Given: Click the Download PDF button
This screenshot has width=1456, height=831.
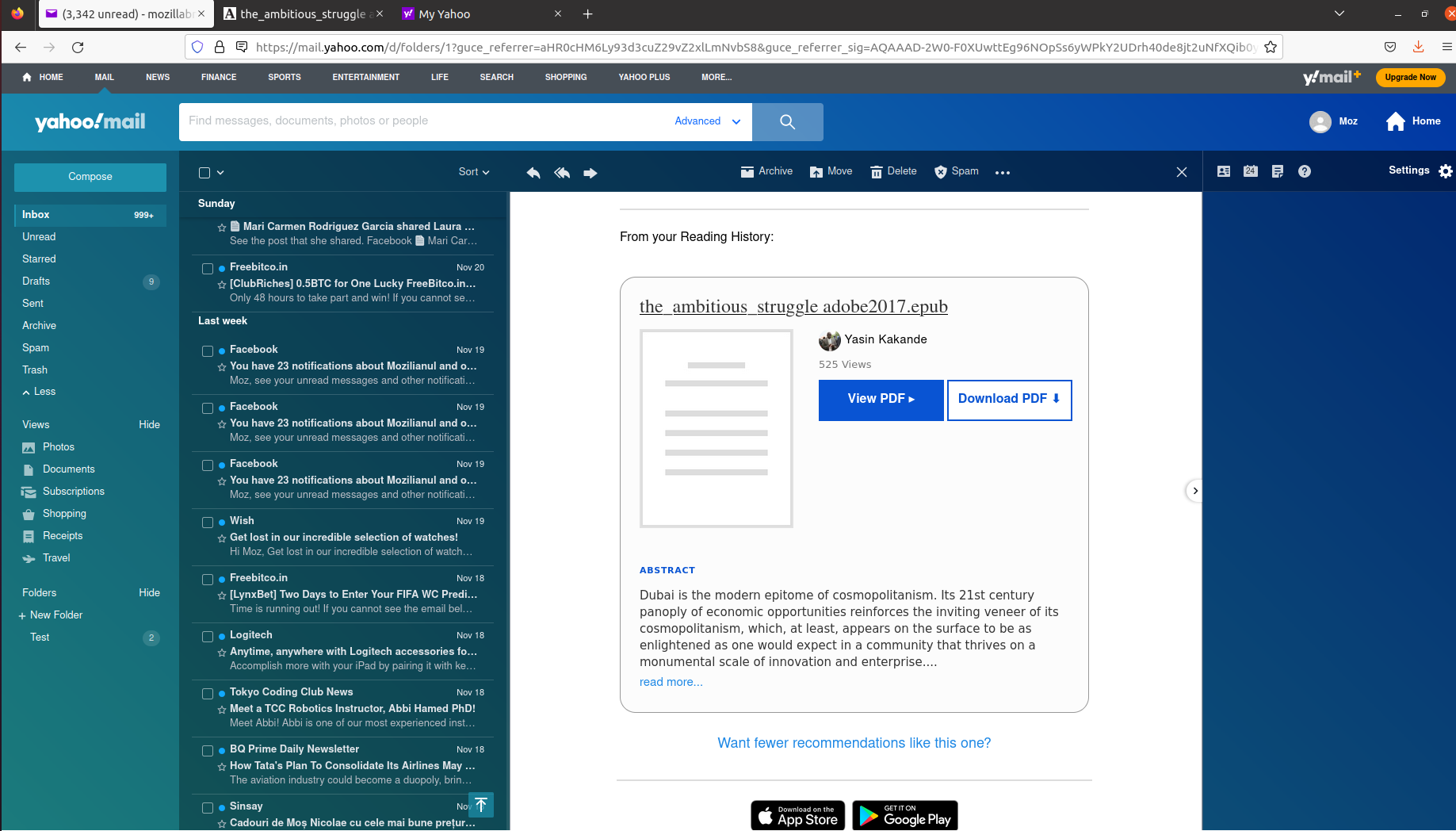Looking at the screenshot, I should pyautogui.click(x=1008, y=400).
